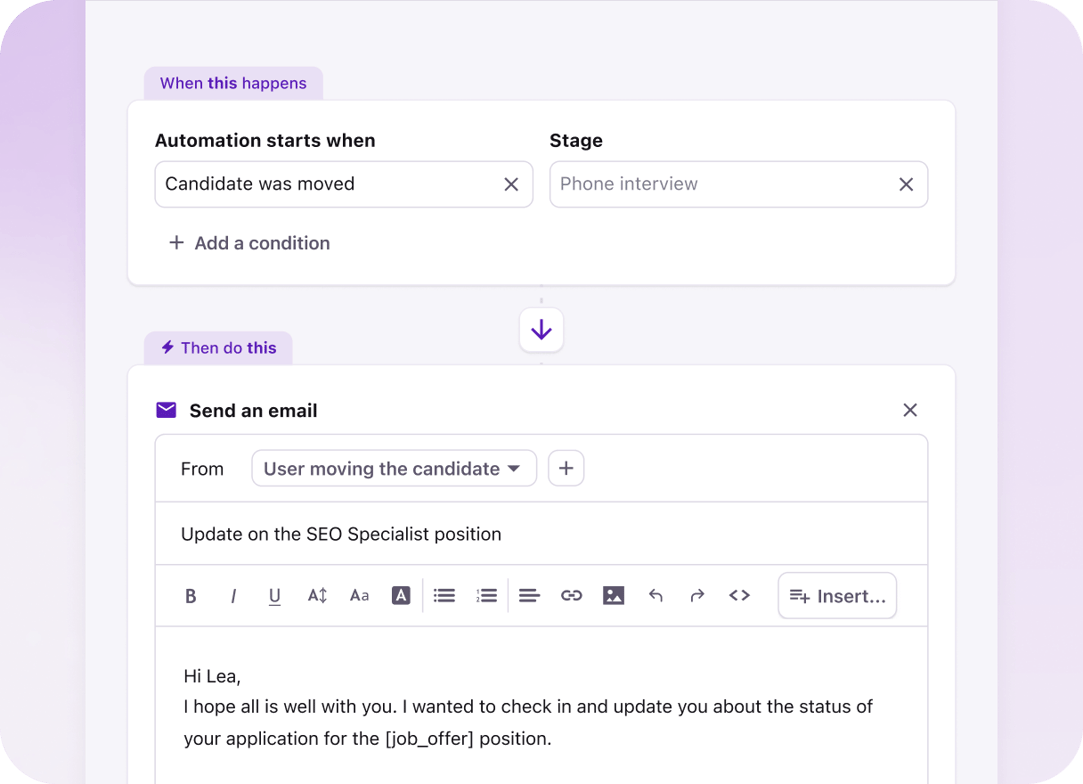1083x784 pixels.
Task: Open the 'User moving the candidate' sender dropdown
Action: [393, 468]
